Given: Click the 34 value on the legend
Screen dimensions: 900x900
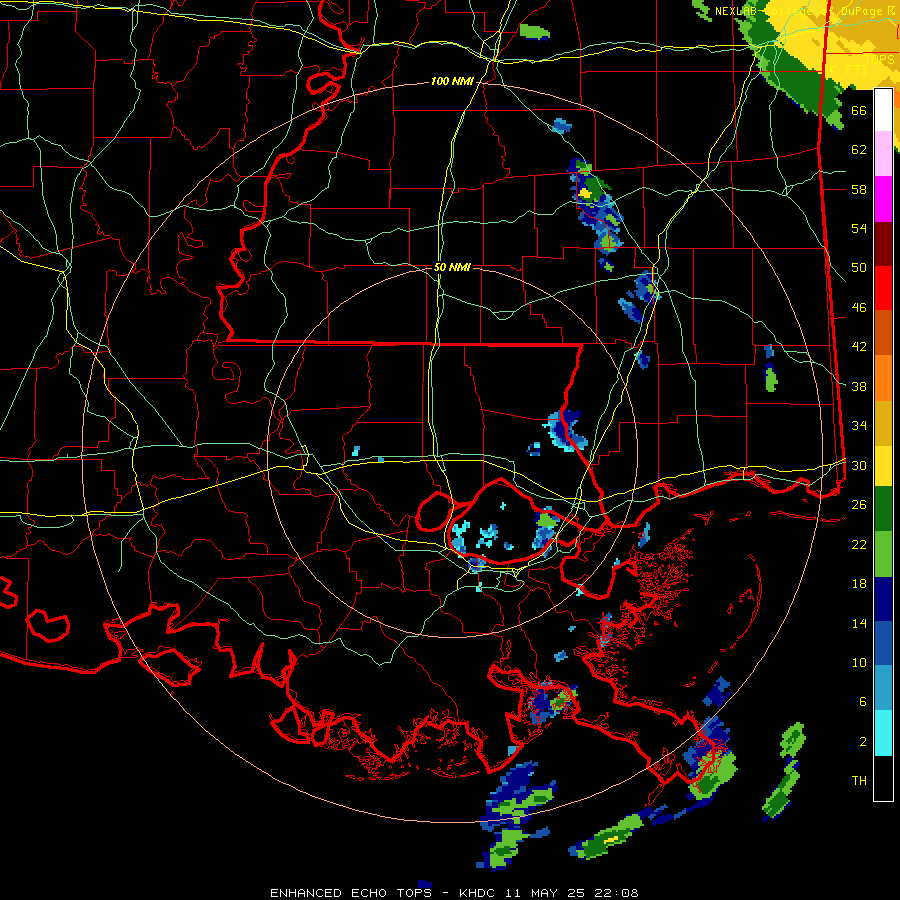Looking at the screenshot, I should coord(859,426).
